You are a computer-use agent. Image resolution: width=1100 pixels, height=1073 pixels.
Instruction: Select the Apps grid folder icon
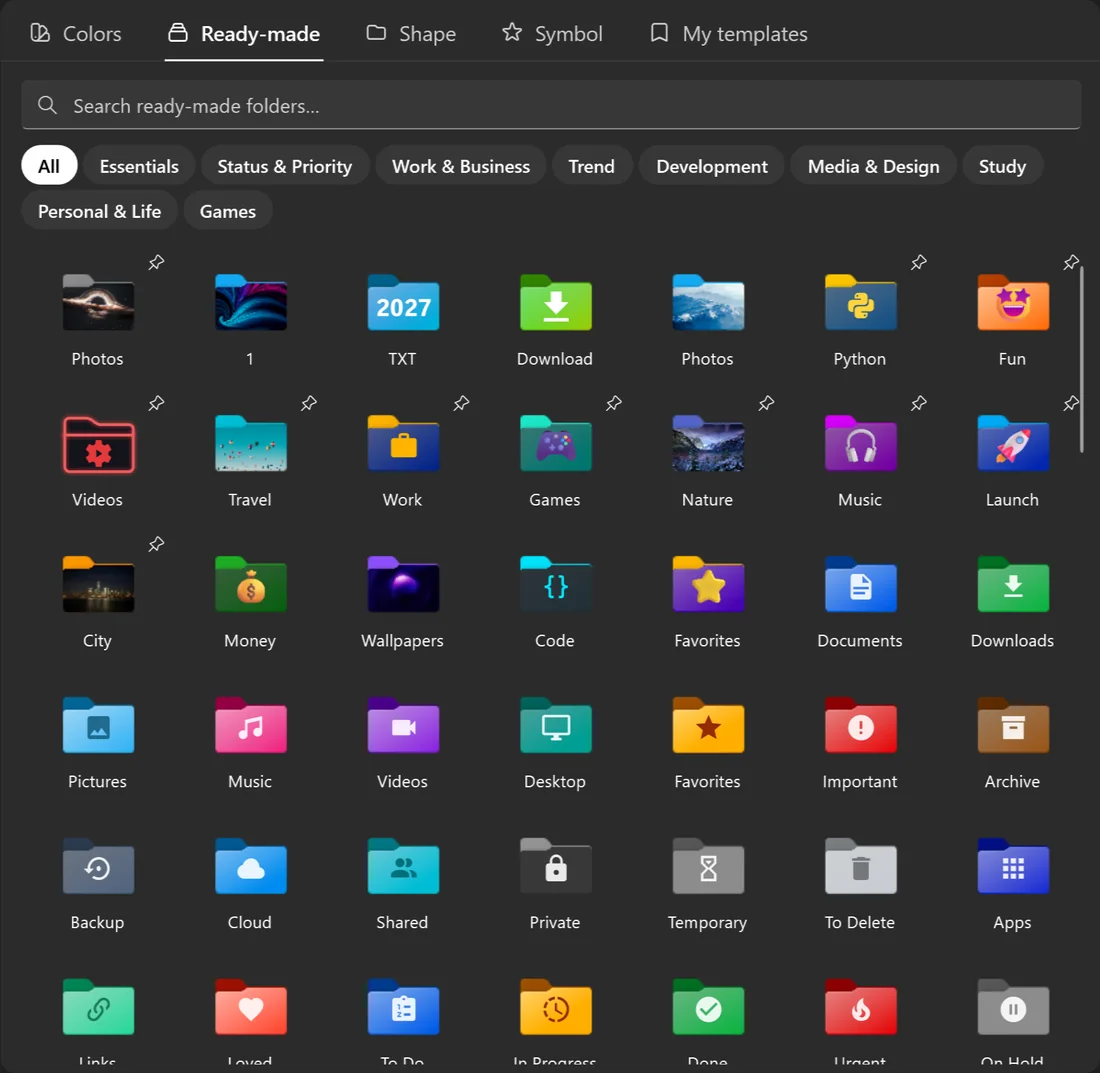pyautogui.click(x=1012, y=868)
